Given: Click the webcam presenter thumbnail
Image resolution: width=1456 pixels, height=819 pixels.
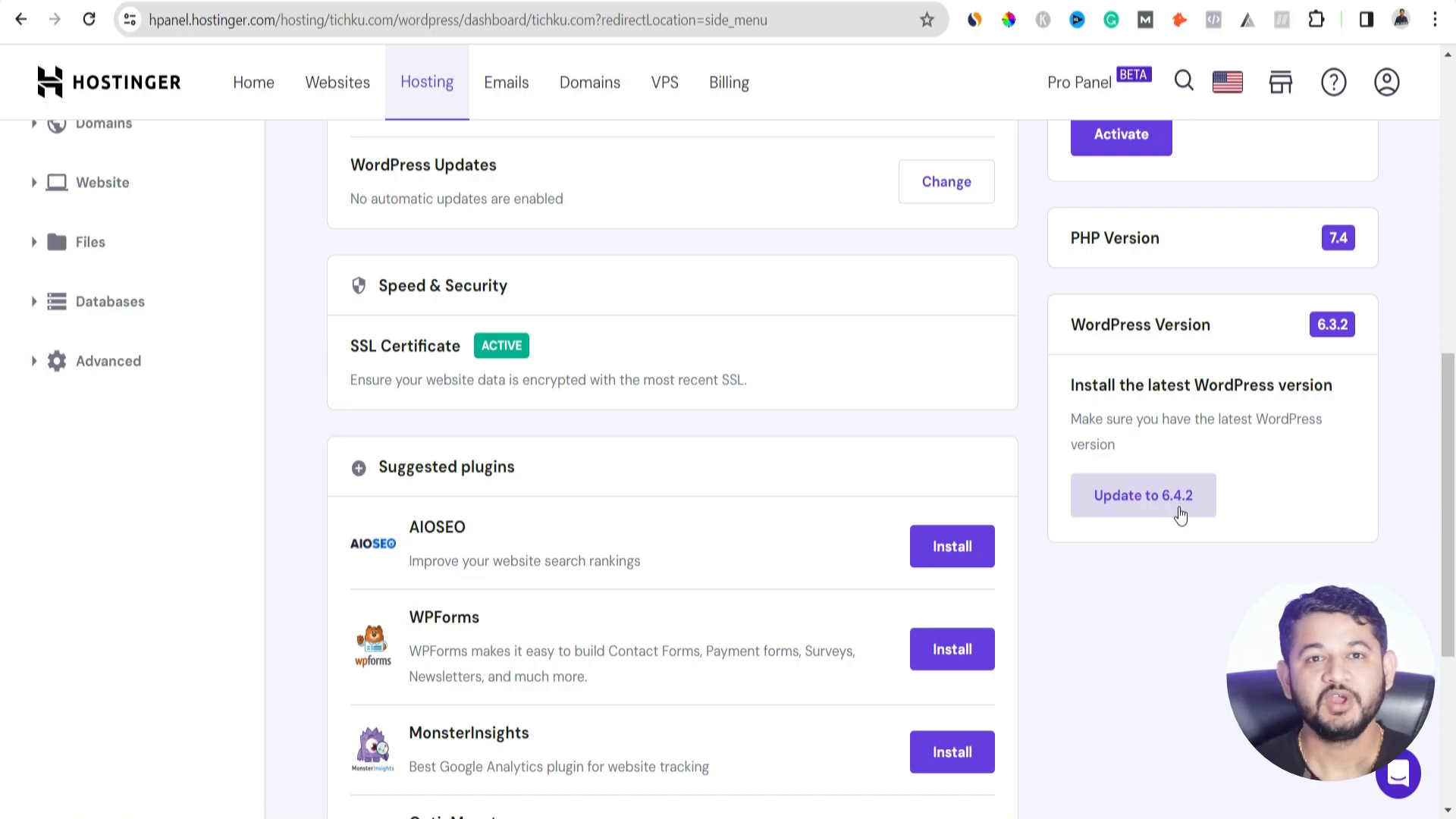Looking at the screenshot, I should coord(1330,682).
